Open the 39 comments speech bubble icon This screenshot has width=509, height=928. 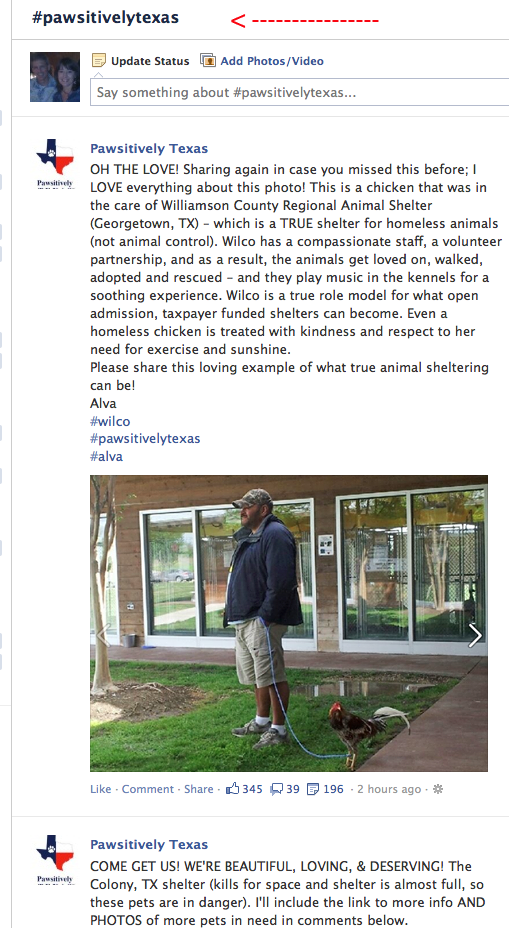276,789
